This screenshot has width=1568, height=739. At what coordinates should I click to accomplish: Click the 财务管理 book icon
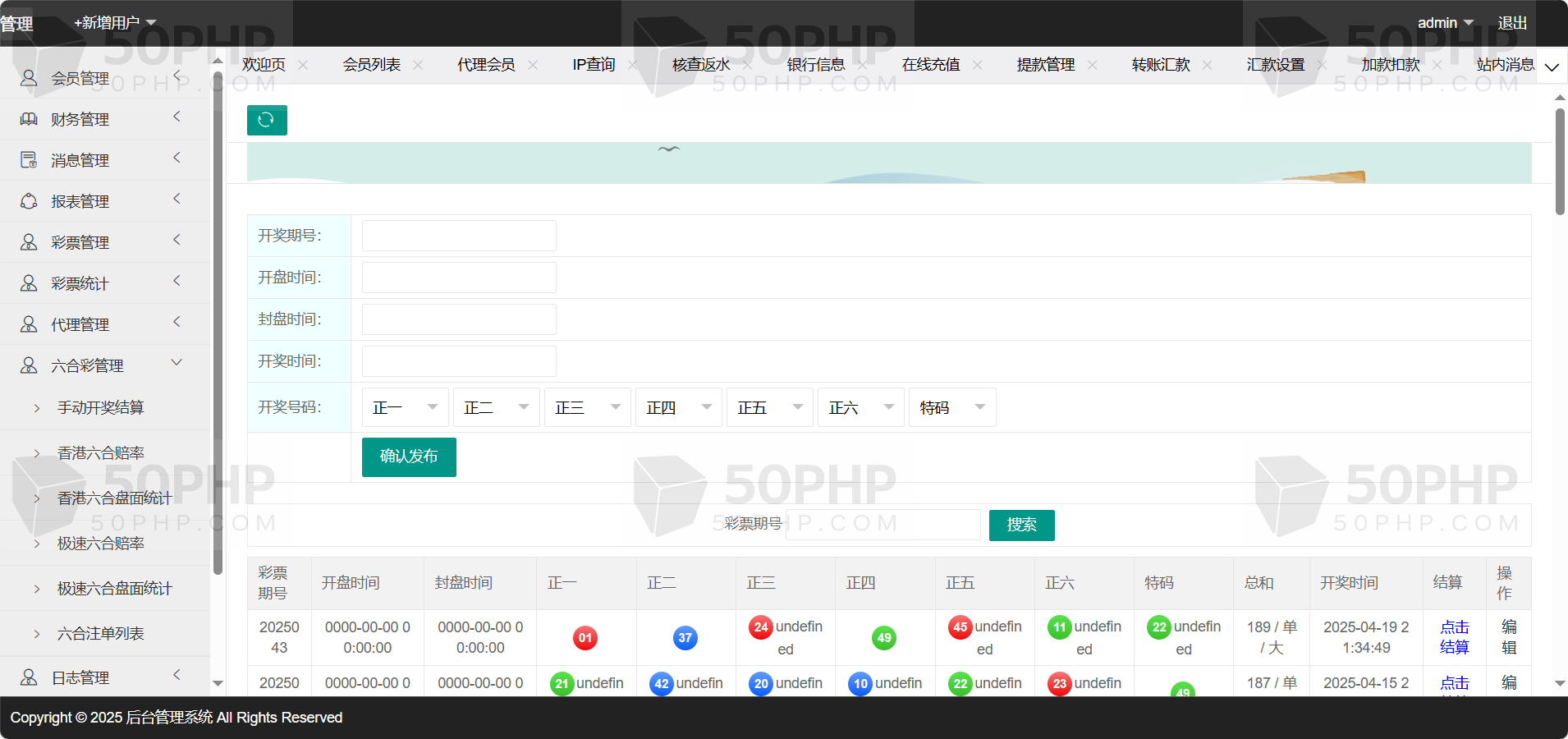tap(29, 119)
